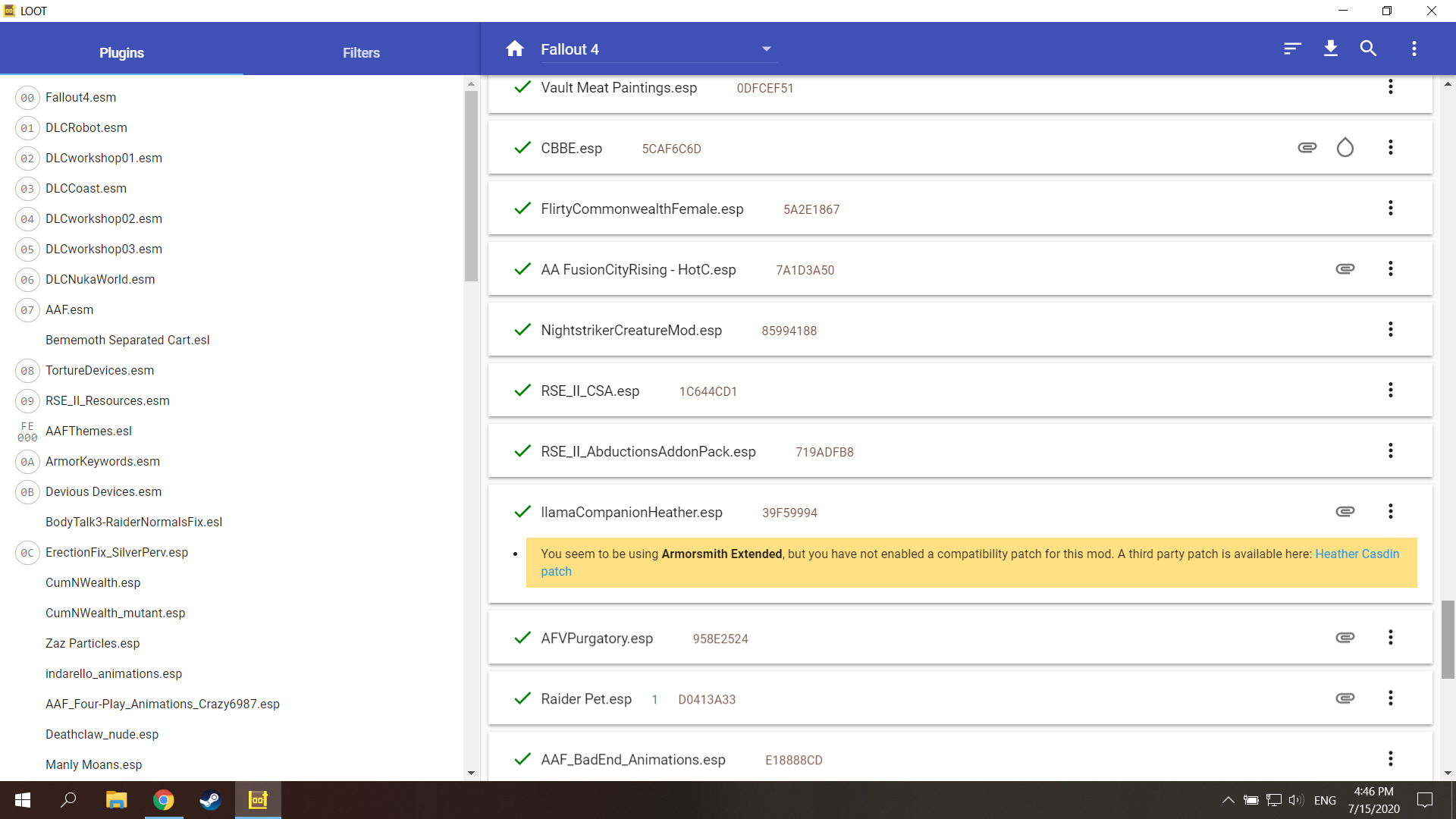This screenshot has height=819, width=1456.
Task: Open Raider Pet.esp three-dot menu
Action: pyautogui.click(x=1391, y=698)
